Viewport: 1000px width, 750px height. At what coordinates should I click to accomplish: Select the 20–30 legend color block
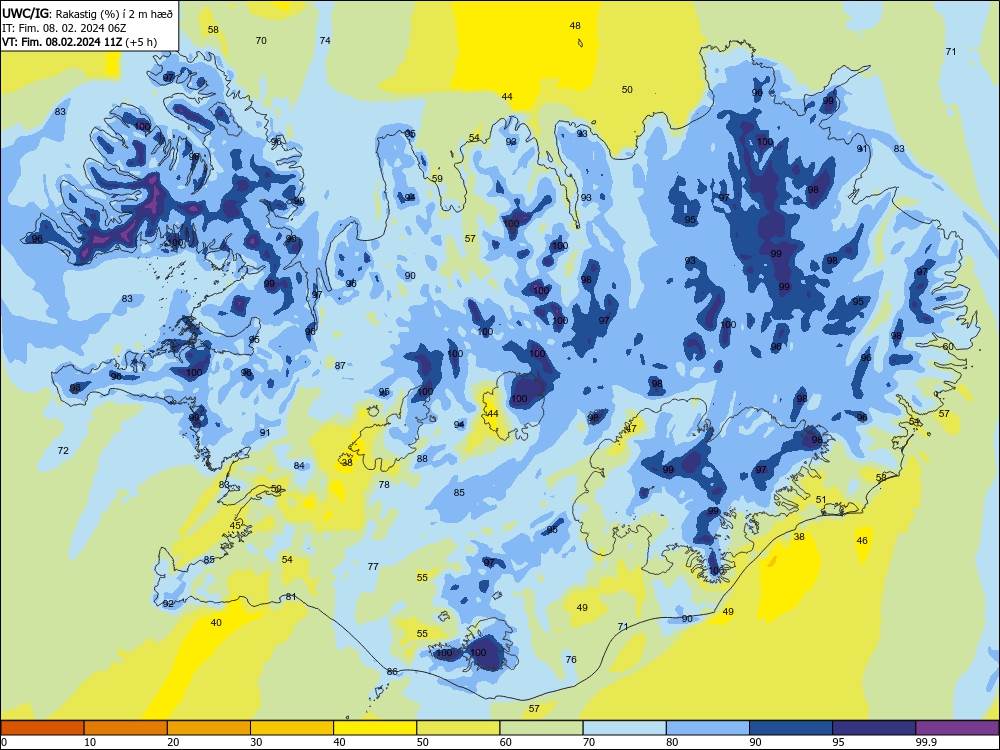(209, 728)
